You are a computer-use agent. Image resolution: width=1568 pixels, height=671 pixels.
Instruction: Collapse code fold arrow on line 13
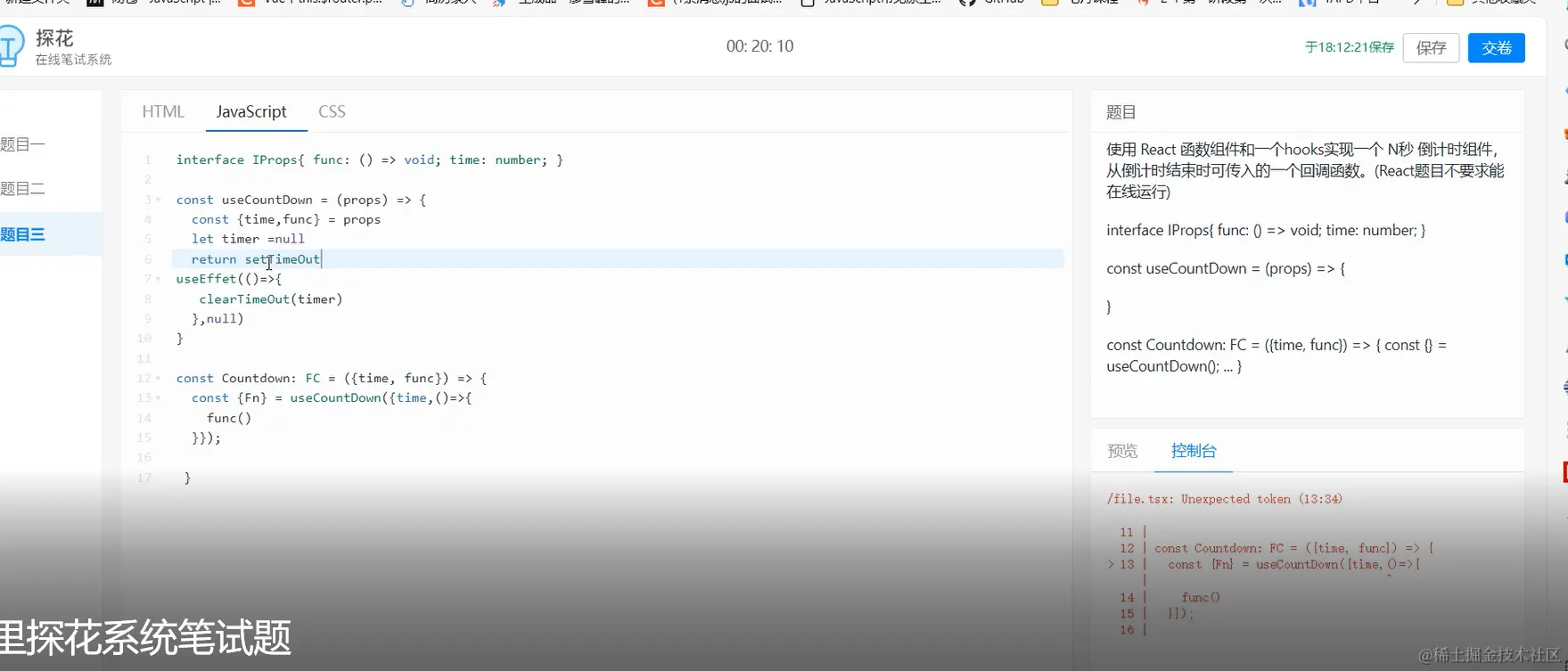[x=159, y=397]
